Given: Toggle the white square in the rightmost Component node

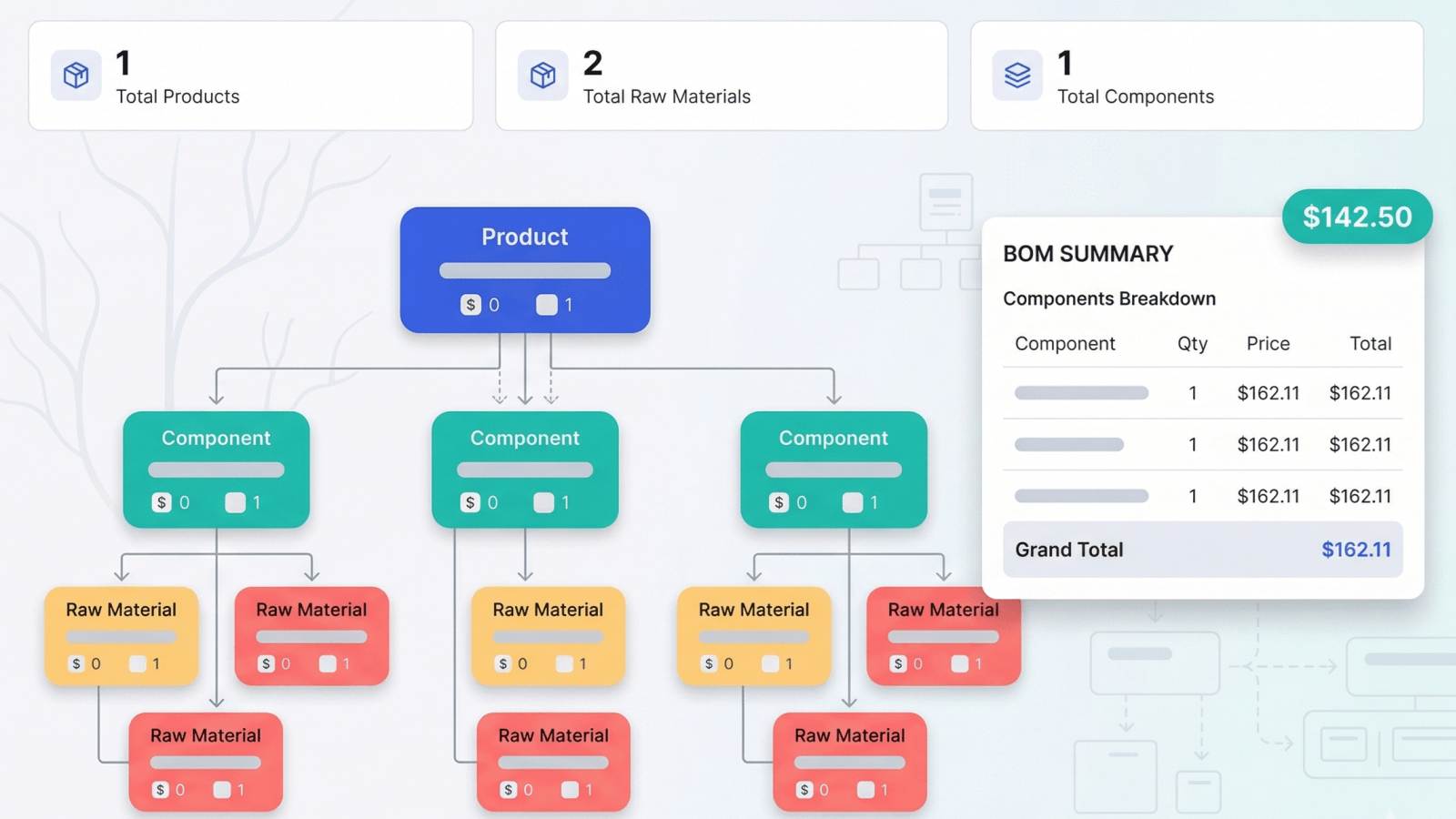Looking at the screenshot, I should tap(853, 502).
